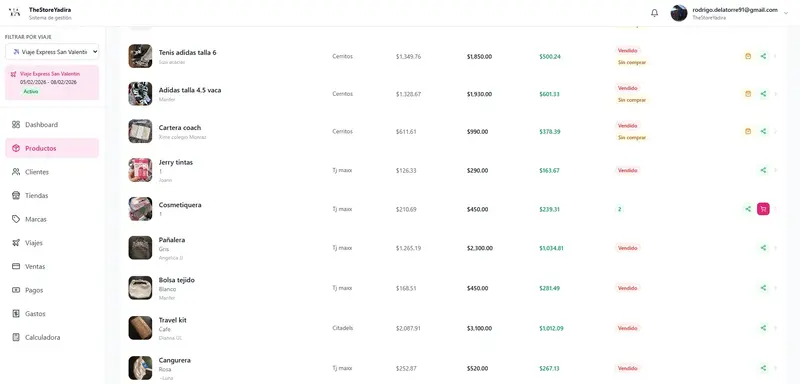Open the Productos section
The image size is (800, 384).
coord(52,148)
